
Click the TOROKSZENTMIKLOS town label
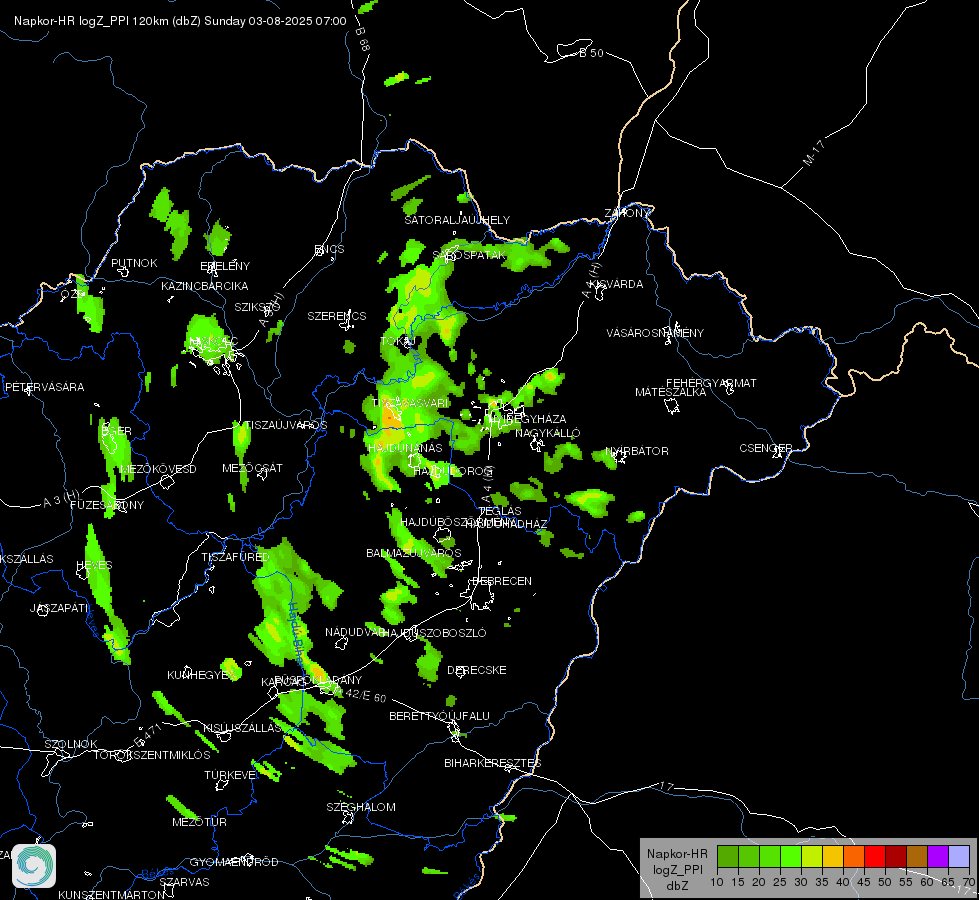tap(152, 755)
